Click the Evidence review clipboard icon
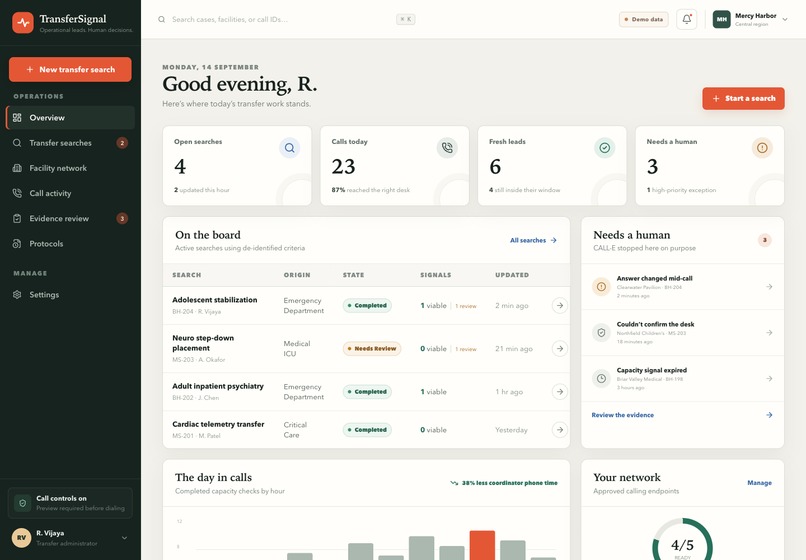Viewport: 806px width, 560px height. click(x=17, y=219)
